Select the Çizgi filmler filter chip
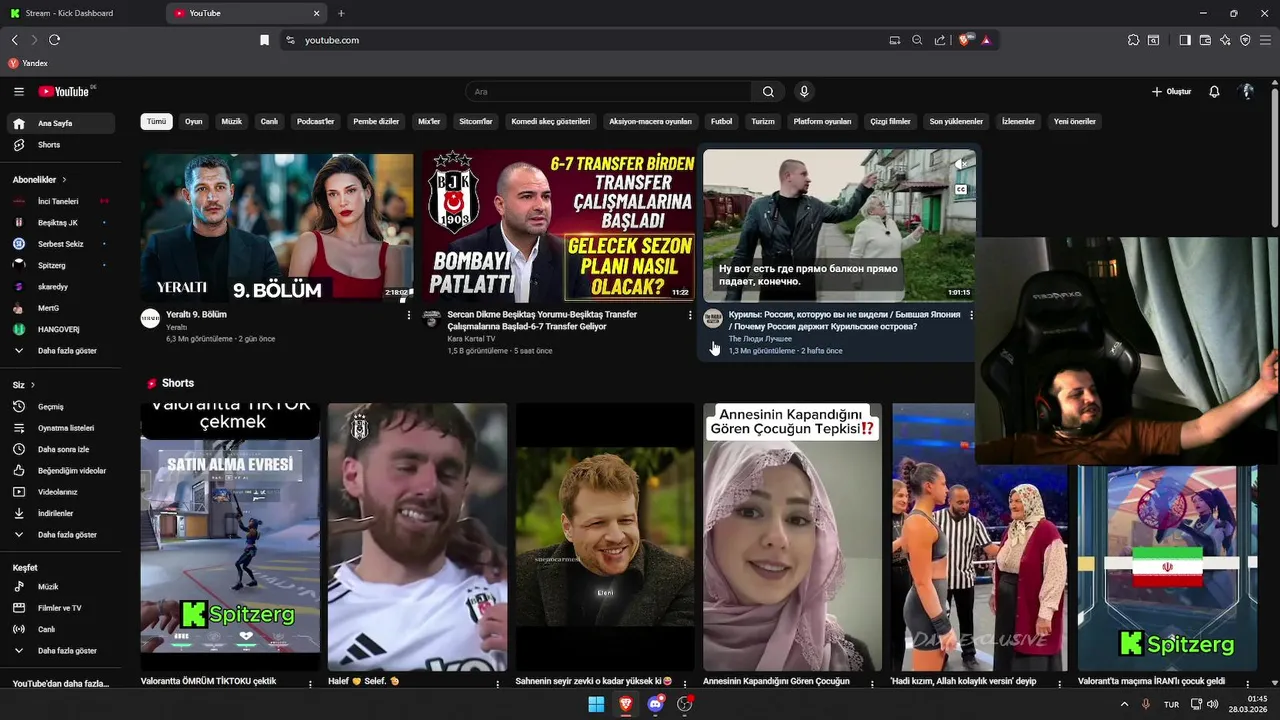 890,121
